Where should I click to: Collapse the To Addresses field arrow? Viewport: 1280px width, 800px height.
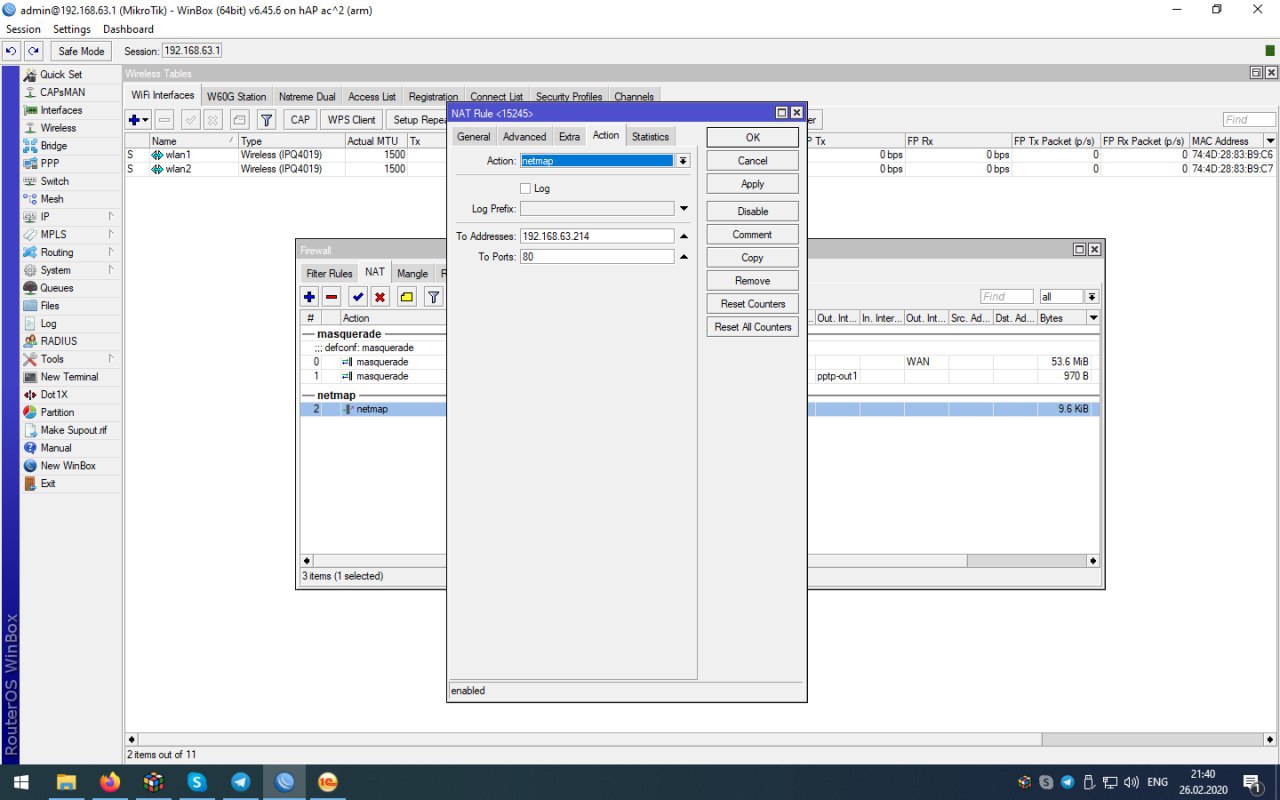click(x=684, y=237)
